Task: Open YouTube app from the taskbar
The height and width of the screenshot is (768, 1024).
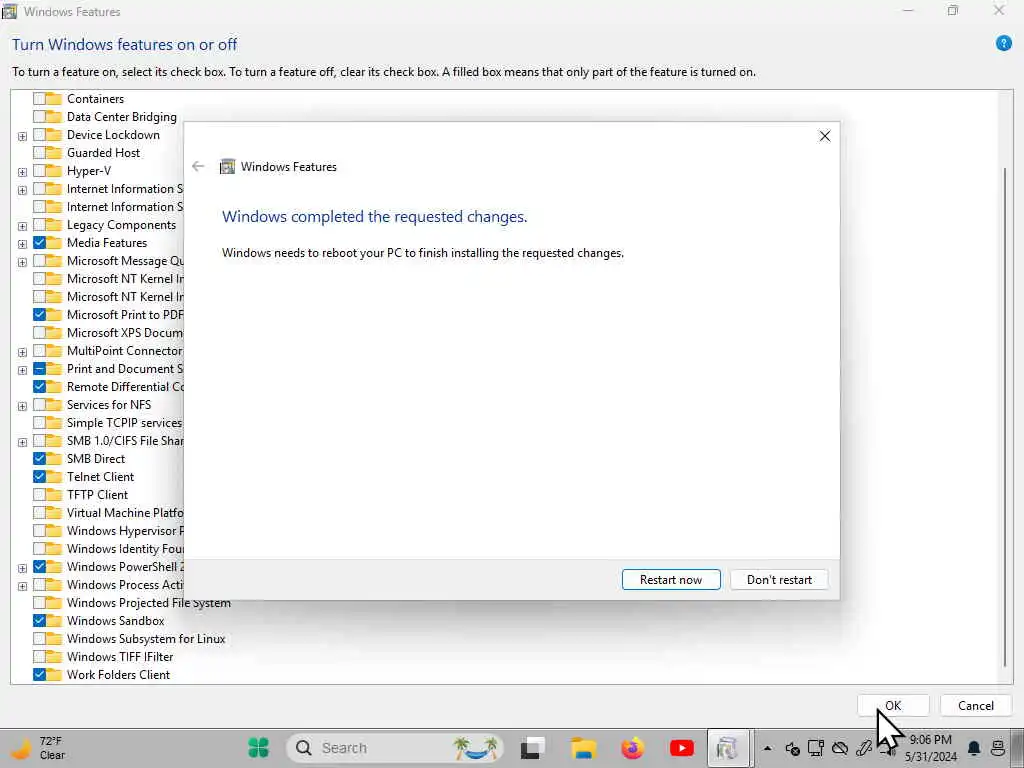Action: (682, 748)
